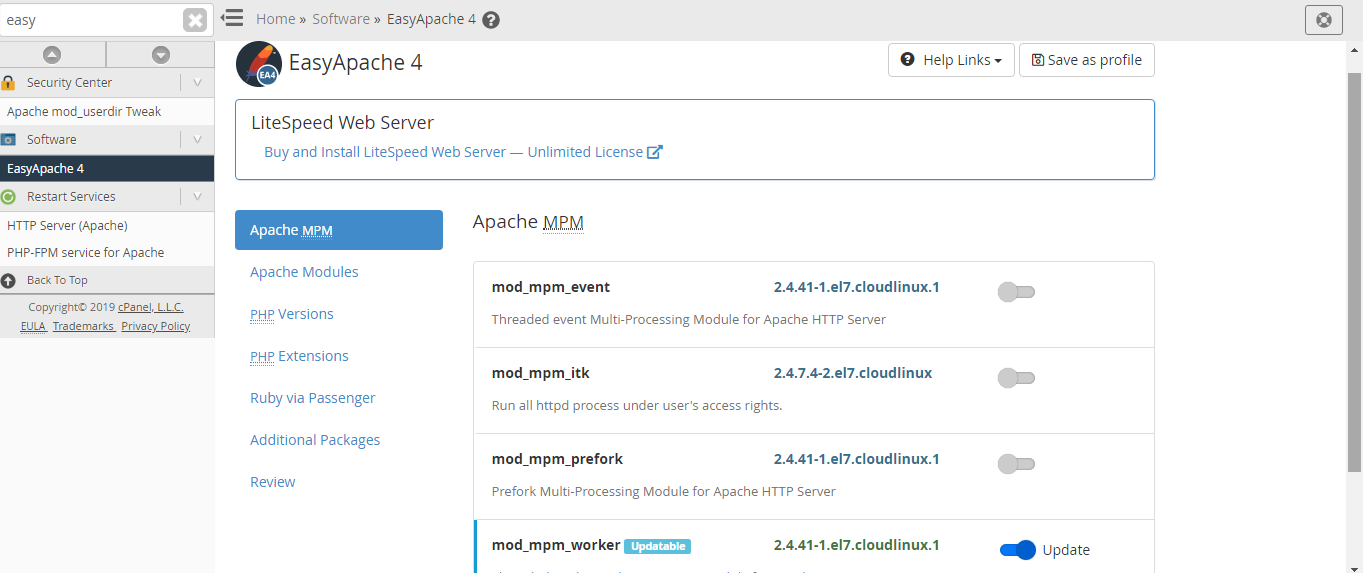Click Save as profile button
1363x573 pixels.
(x=1087, y=60)
